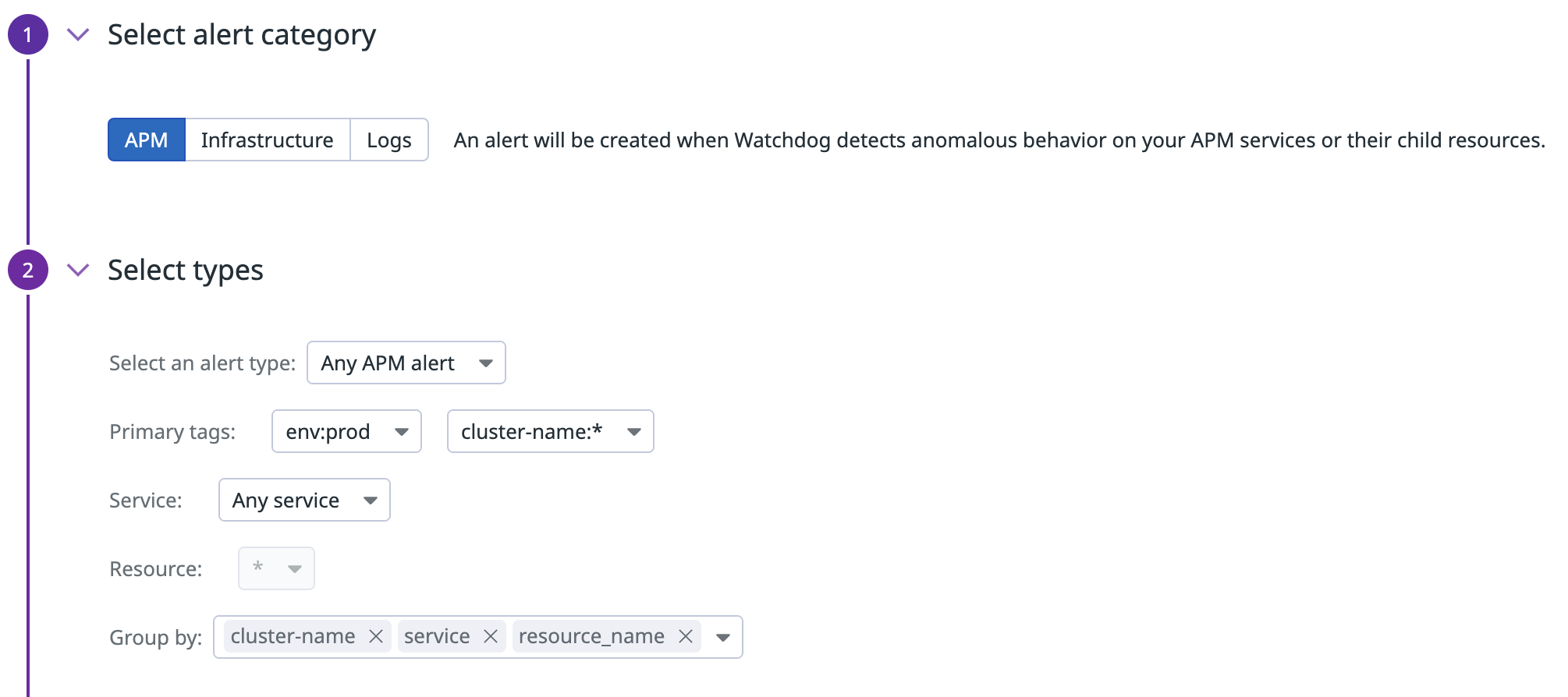Remove the resource_name group-by tag
Image resolution: width=1568 pixels, height=697 pixels.
pyautogui.click(x=686, y=636)
